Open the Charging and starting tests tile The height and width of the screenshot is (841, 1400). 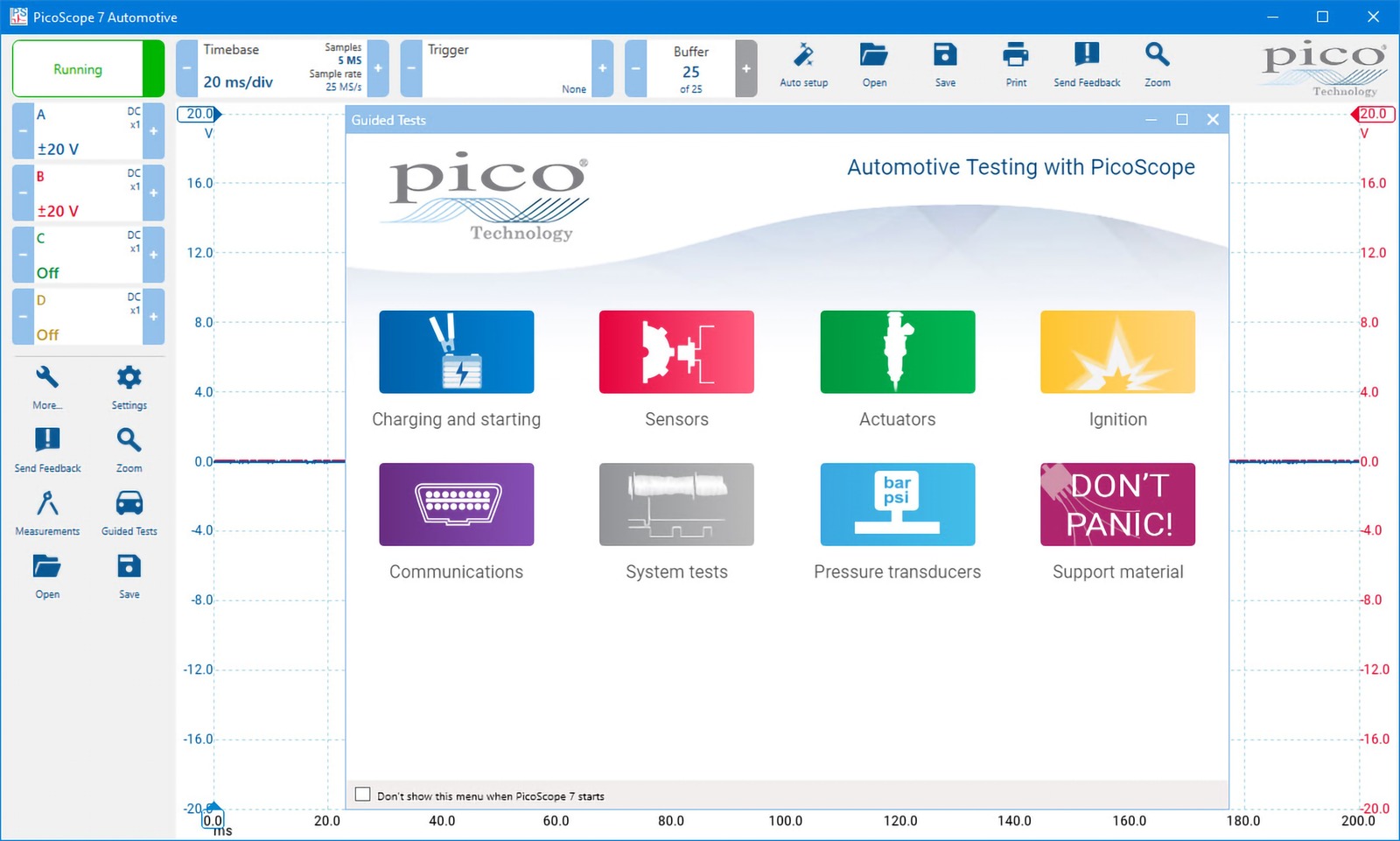[x=456, y=352]
